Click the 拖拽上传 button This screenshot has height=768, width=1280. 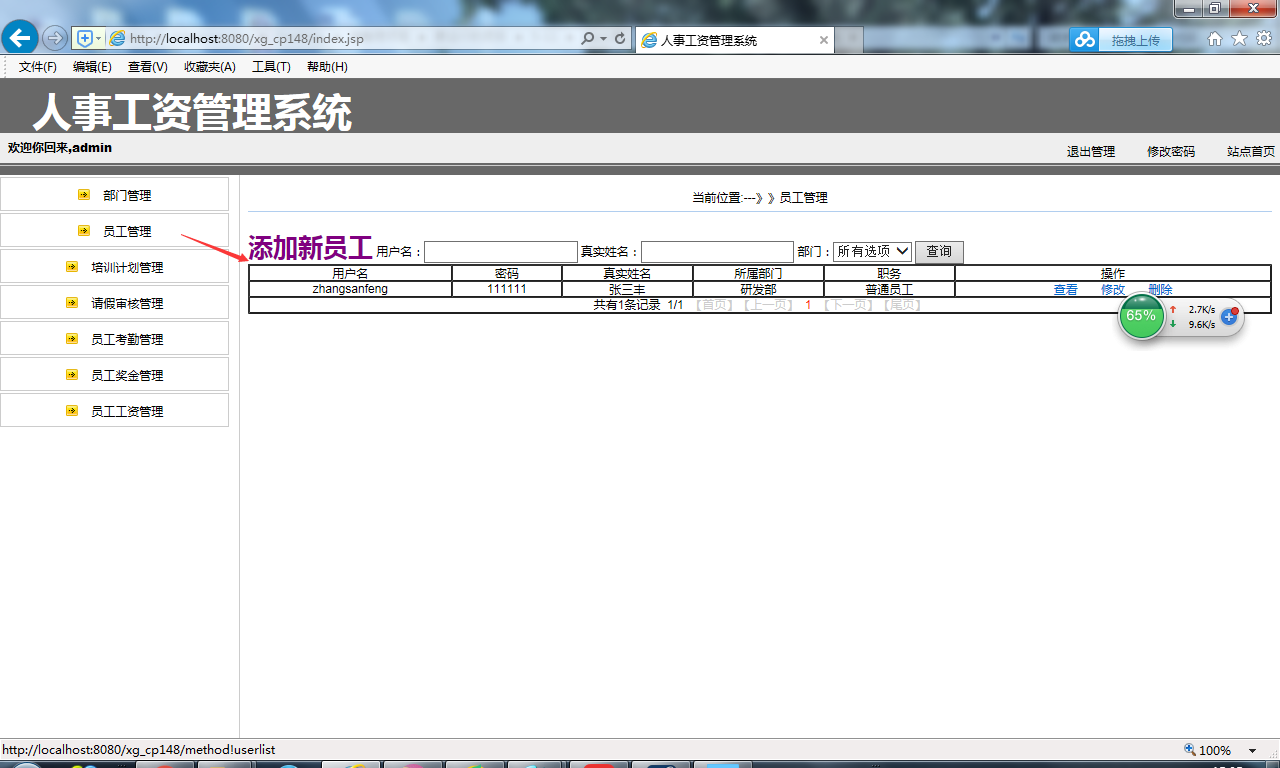click(1135, 40)
